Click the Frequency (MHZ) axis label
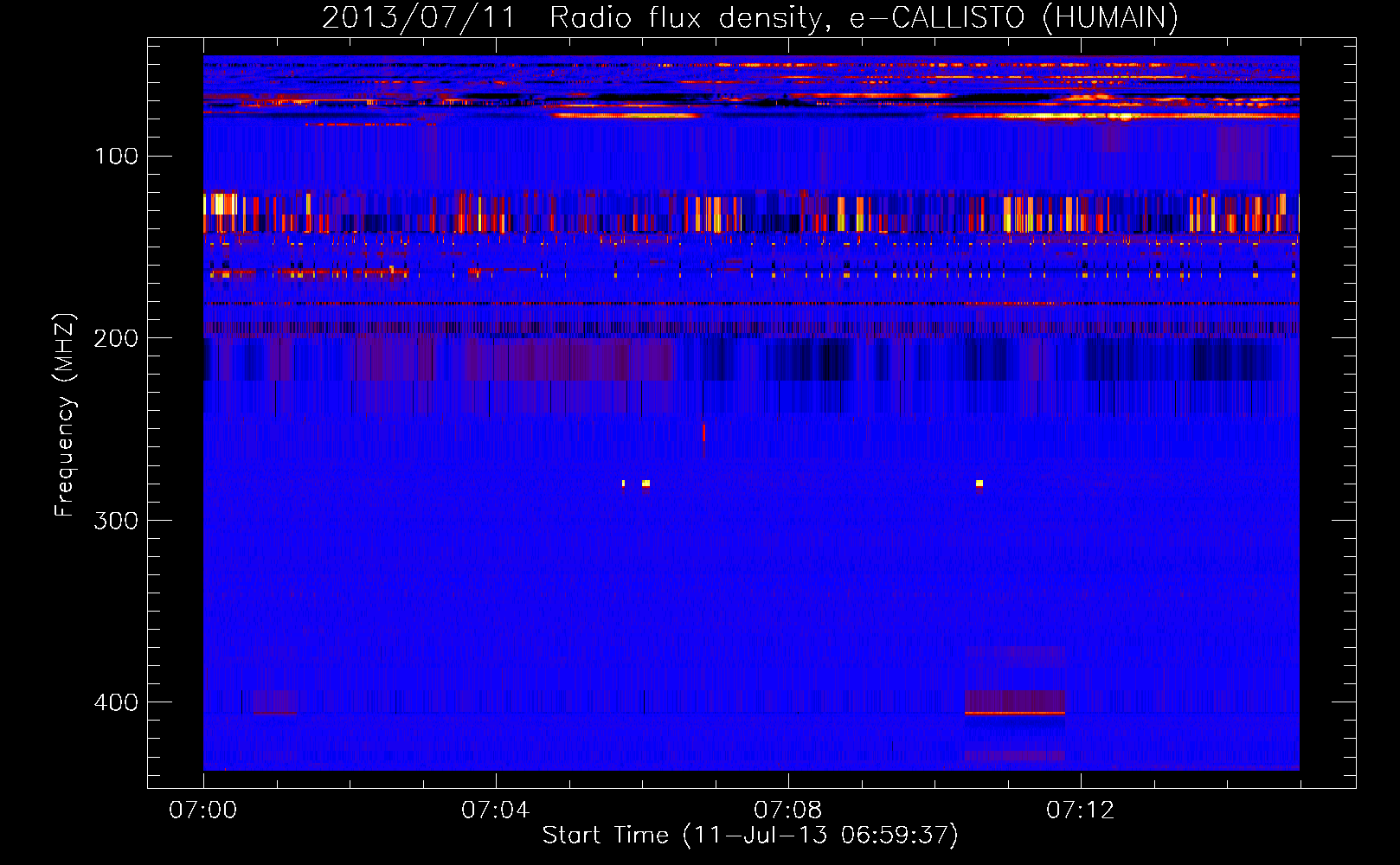The image size is (1400, 865). click(65, 414)
